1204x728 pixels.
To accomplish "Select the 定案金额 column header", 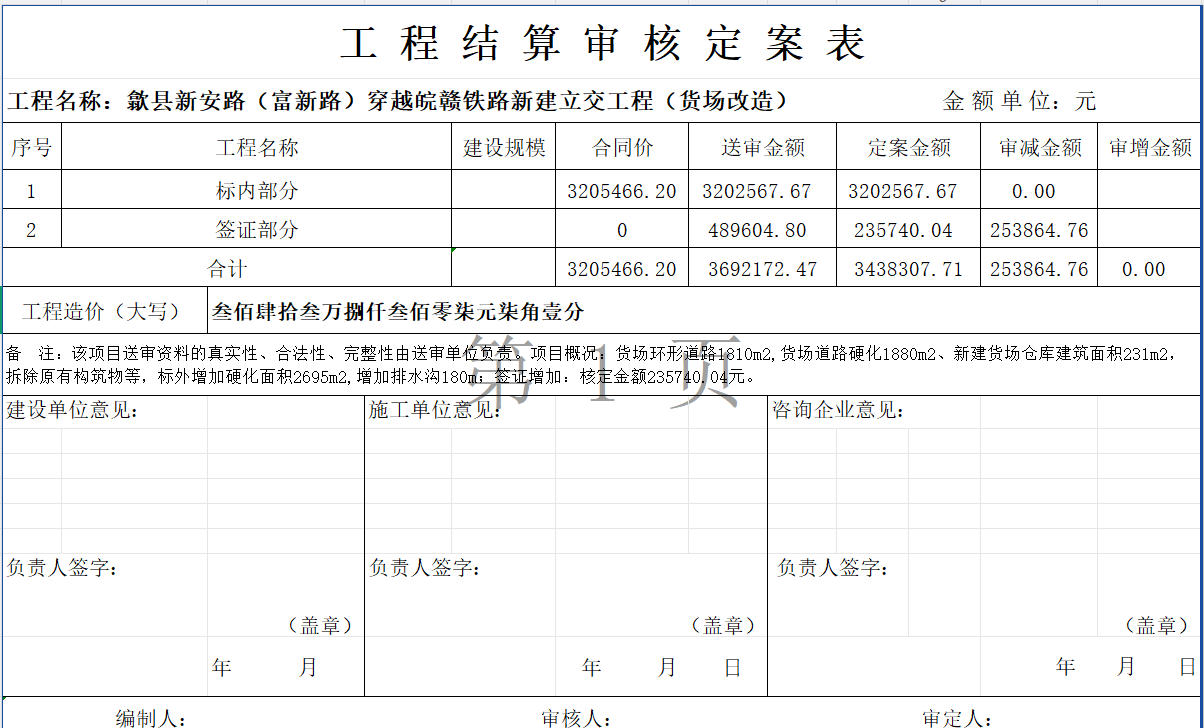I will pos(909,148).
